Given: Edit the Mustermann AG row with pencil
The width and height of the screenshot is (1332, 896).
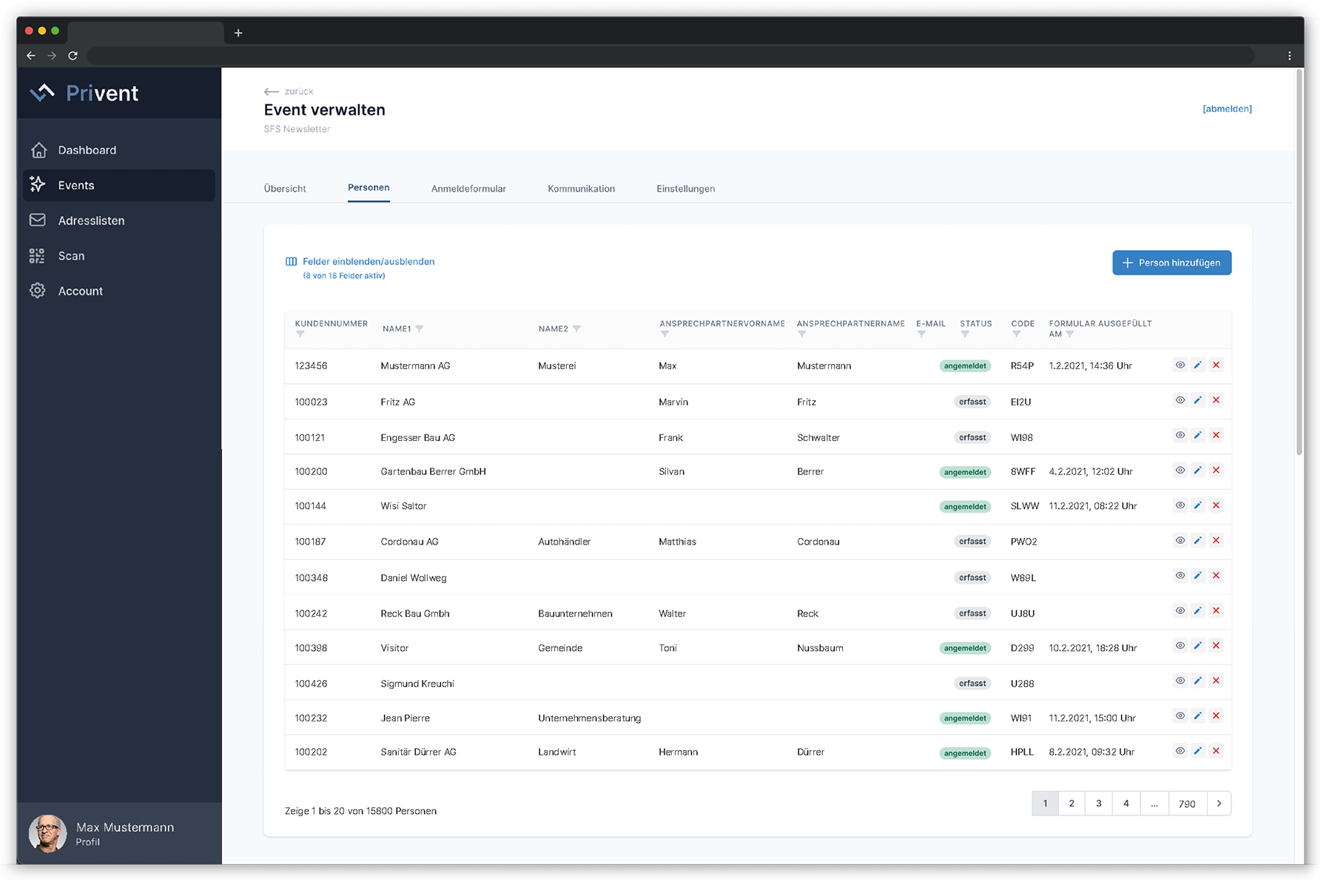Looking at the screenshot, I should [x=1198, y=365].
